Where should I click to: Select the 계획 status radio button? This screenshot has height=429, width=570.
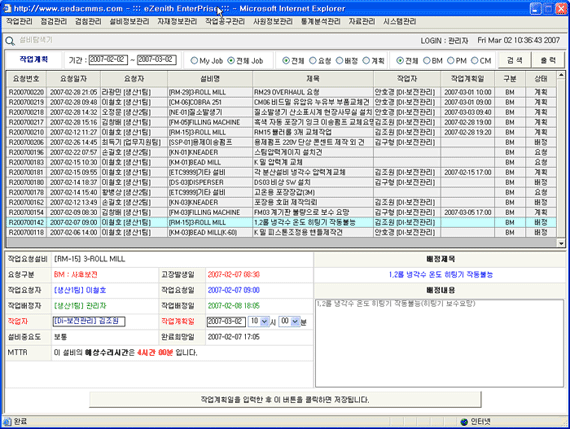coord(366,61)
